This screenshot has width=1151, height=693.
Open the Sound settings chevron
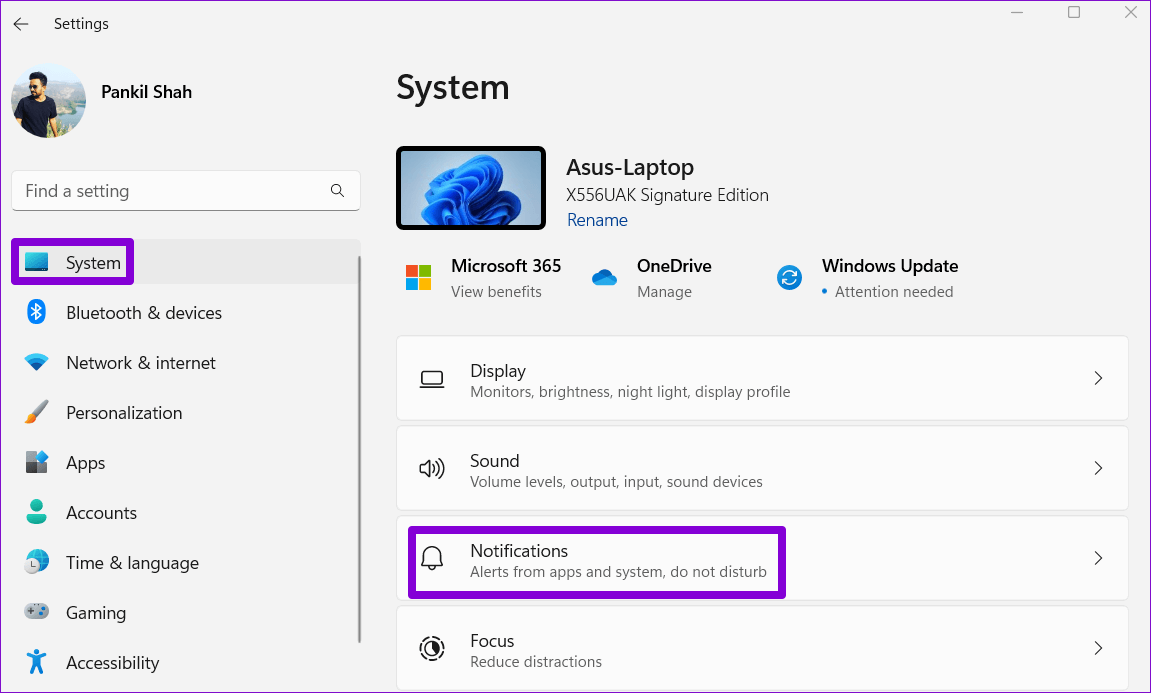click(1098, 468)
